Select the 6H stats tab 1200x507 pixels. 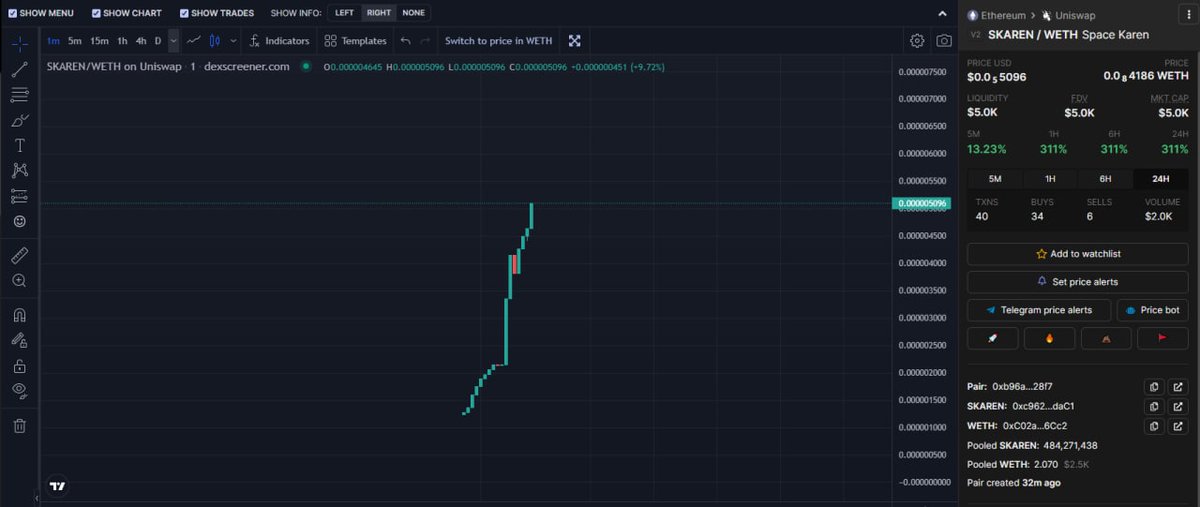[1105, 179]
